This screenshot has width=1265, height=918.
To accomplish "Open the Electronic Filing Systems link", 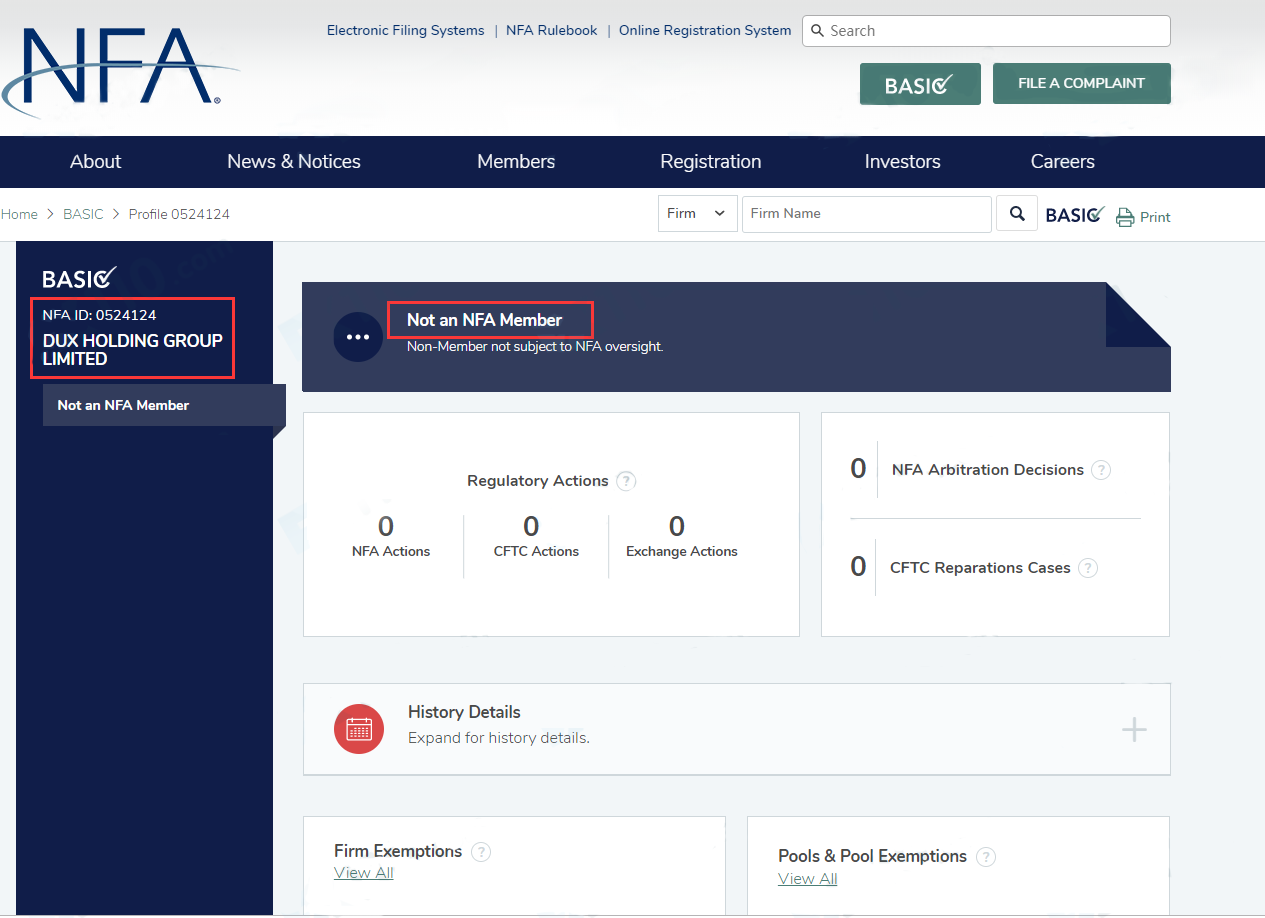I will (405, 31).
